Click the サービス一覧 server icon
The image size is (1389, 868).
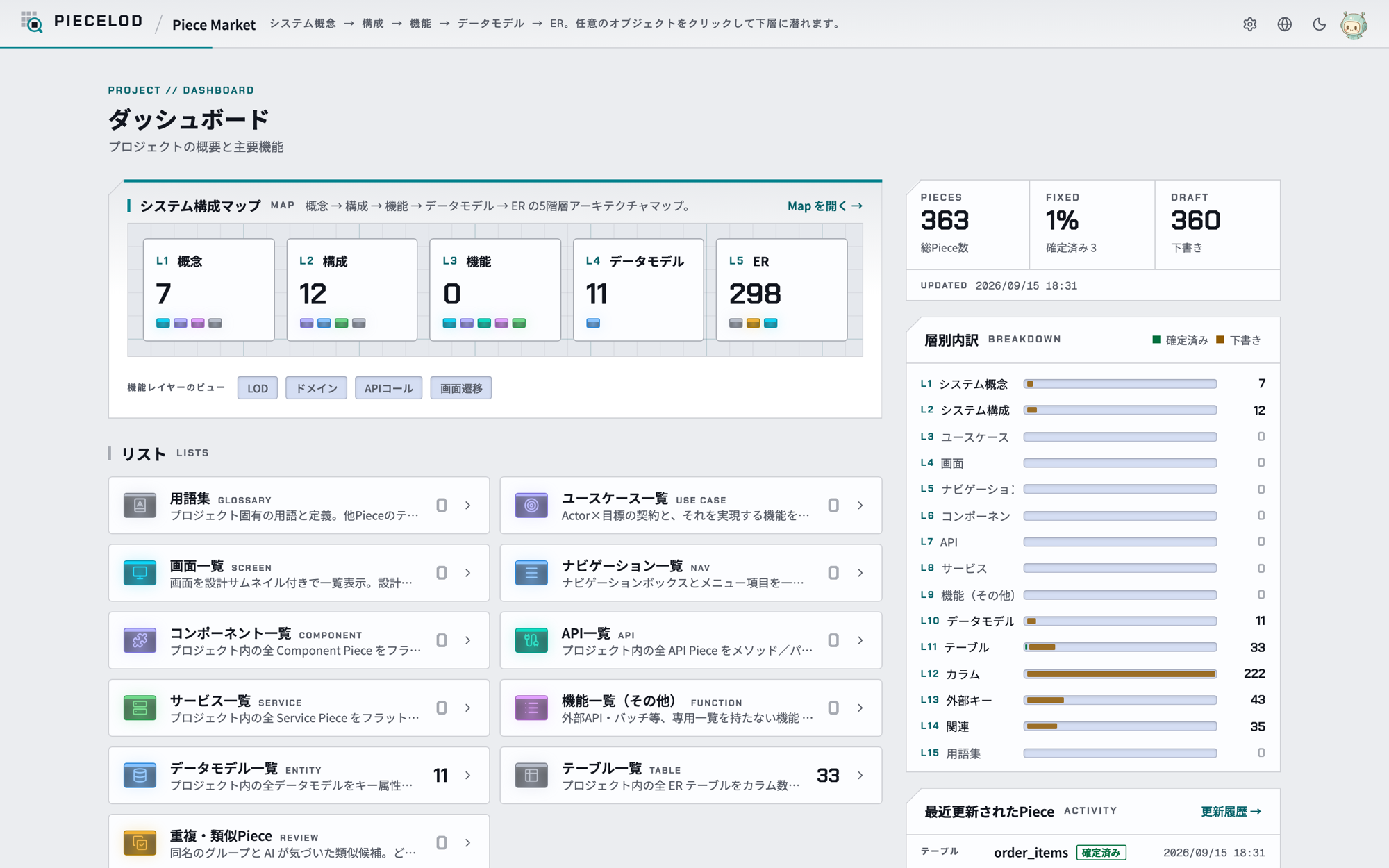(140, 708)
